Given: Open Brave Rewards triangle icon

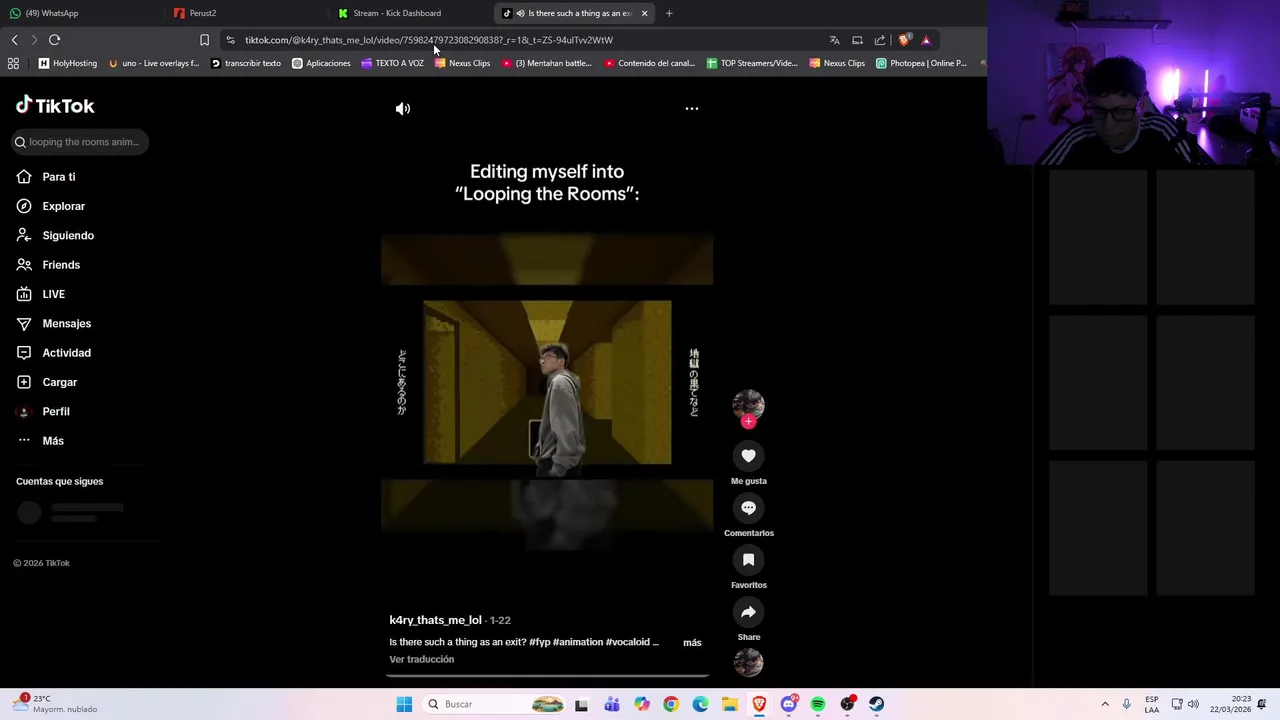Looking at the screenshot, I should pos(926,40).
